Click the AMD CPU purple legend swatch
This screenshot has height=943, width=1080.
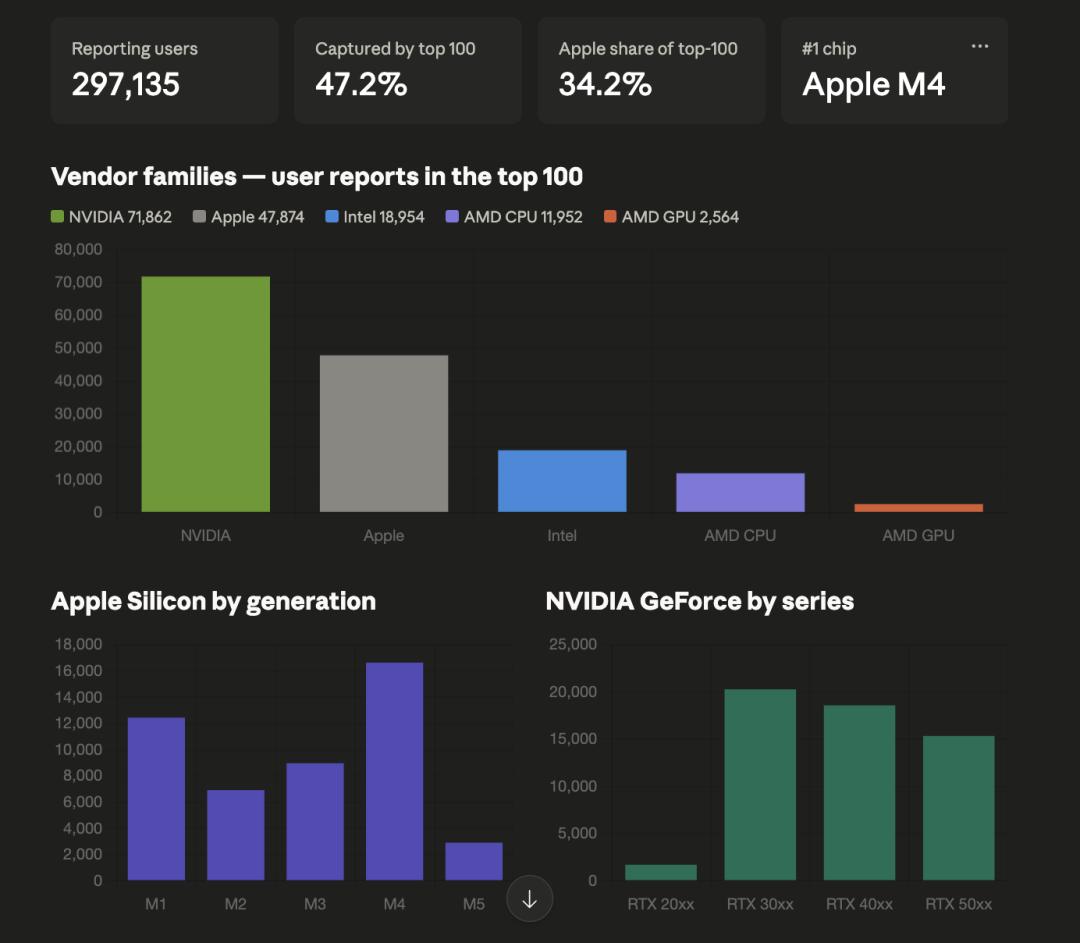452,216
